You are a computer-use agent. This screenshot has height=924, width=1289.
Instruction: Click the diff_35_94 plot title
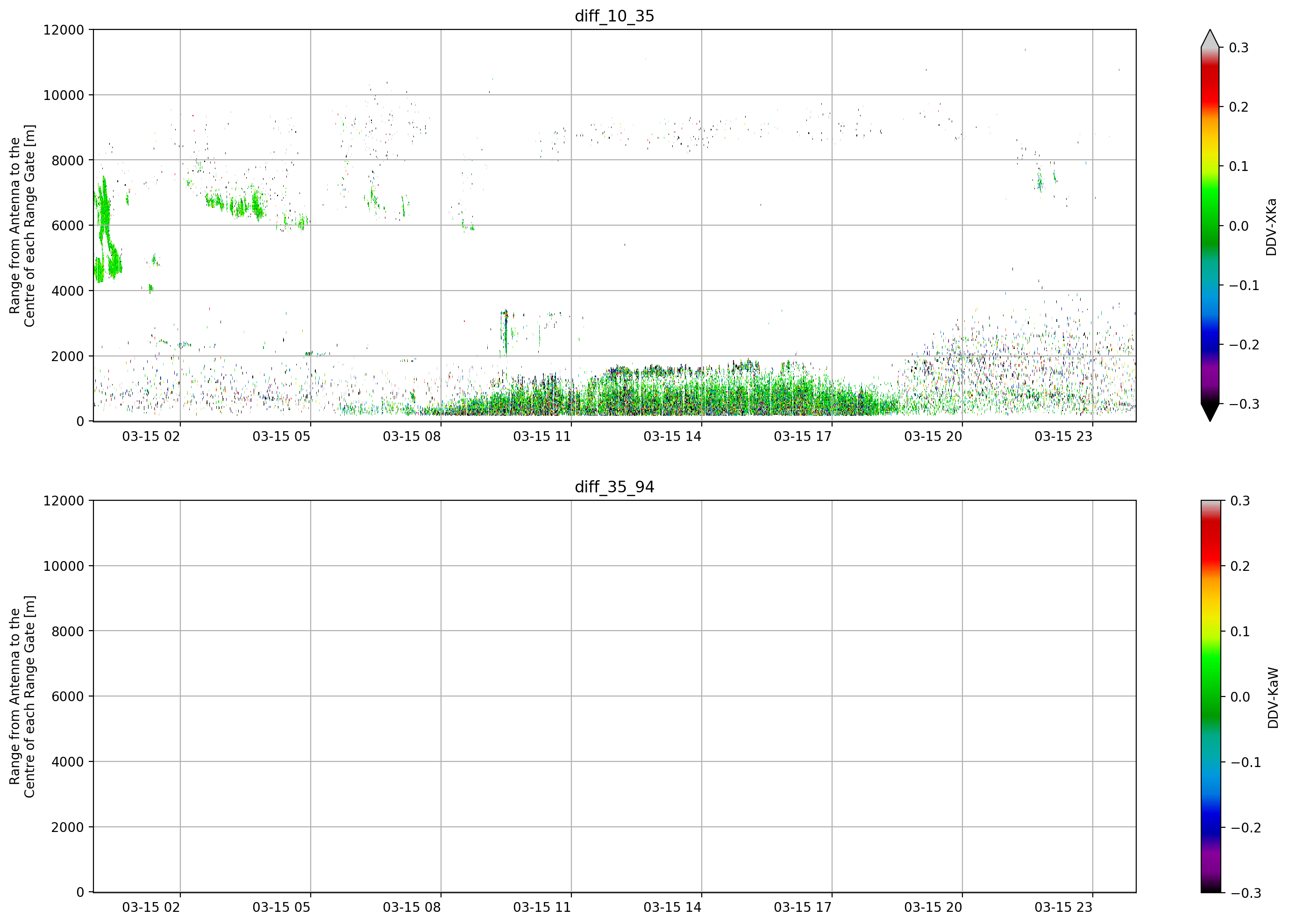coord(614,487)
